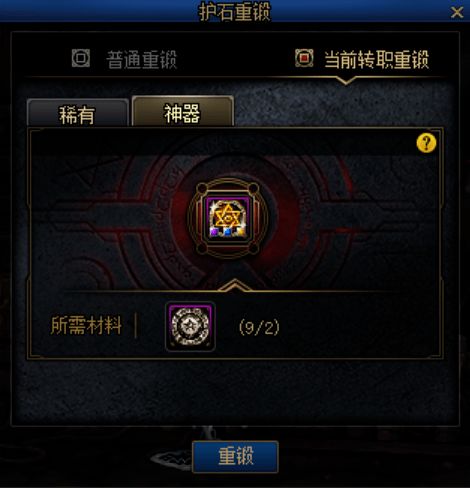Switch to the 稀有 tab
Image resolution: width=470 pixels, height=488 pixels.
tap(77, 112)
